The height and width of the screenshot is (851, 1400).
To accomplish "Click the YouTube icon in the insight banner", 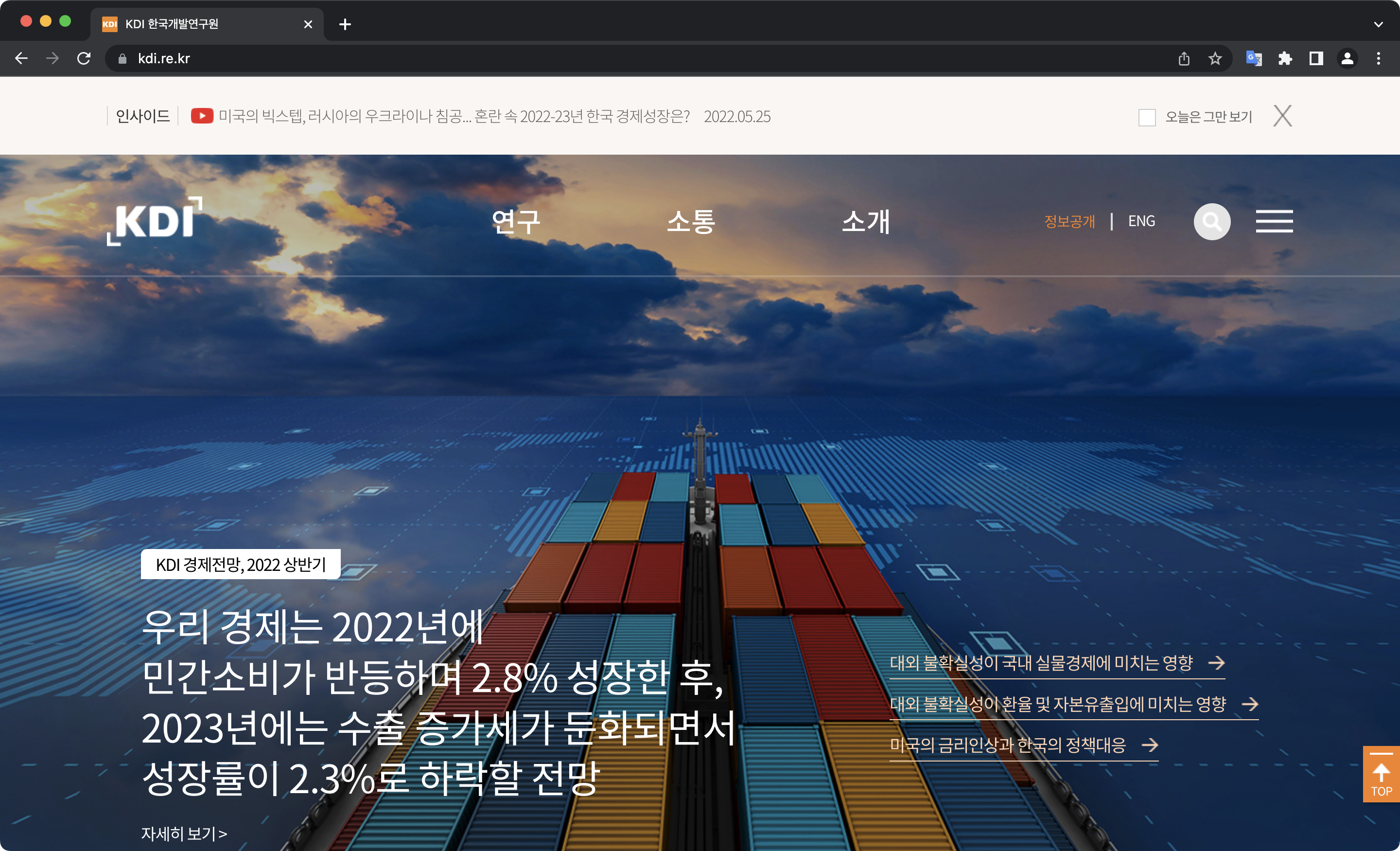I will pyautogui.click(x=202, y=116).
